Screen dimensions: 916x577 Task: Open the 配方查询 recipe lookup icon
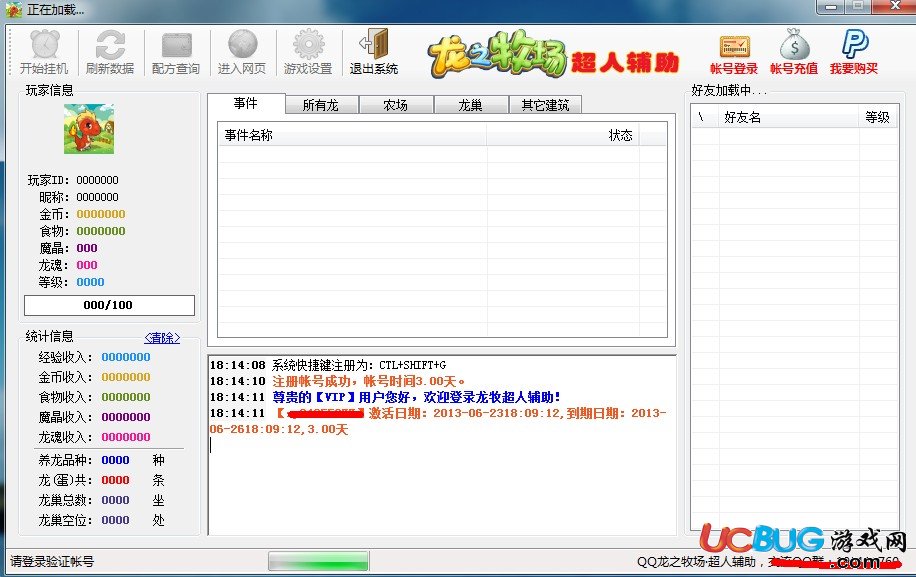click(176, 46)
